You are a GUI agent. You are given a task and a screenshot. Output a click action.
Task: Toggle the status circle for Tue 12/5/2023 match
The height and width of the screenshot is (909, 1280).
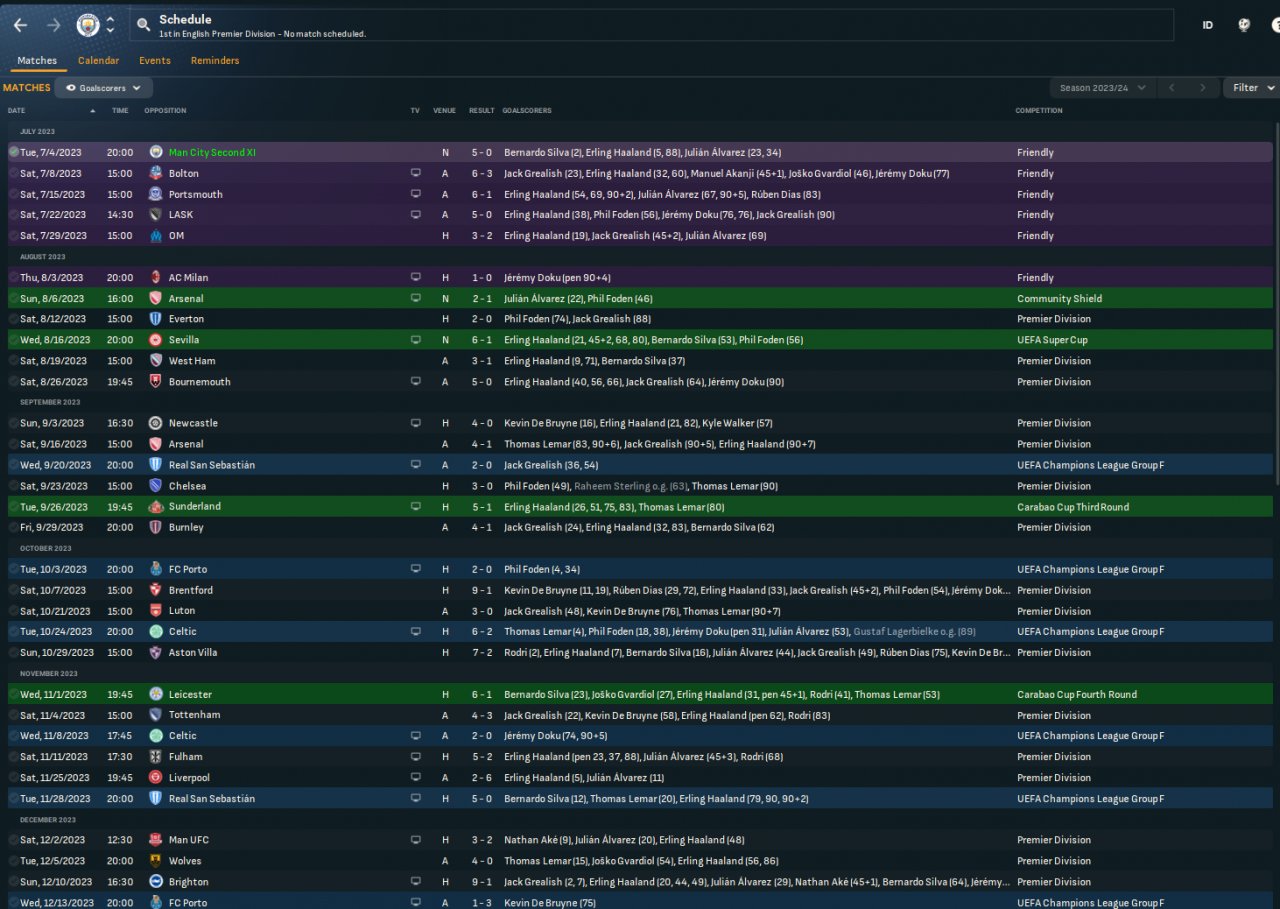pos(14,861)
